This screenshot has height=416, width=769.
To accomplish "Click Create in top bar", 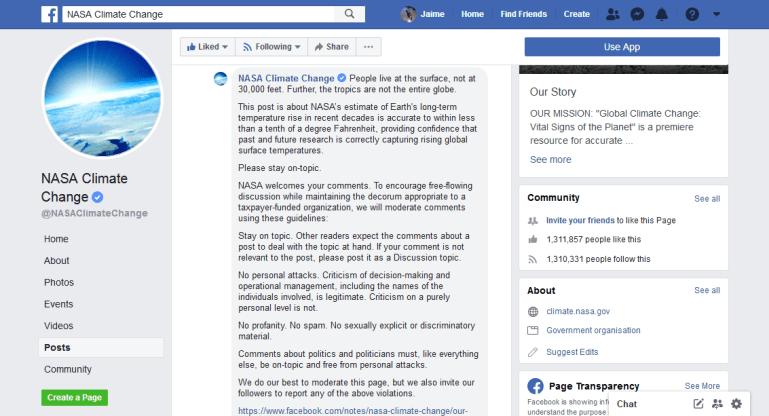I will click(576, 14).
